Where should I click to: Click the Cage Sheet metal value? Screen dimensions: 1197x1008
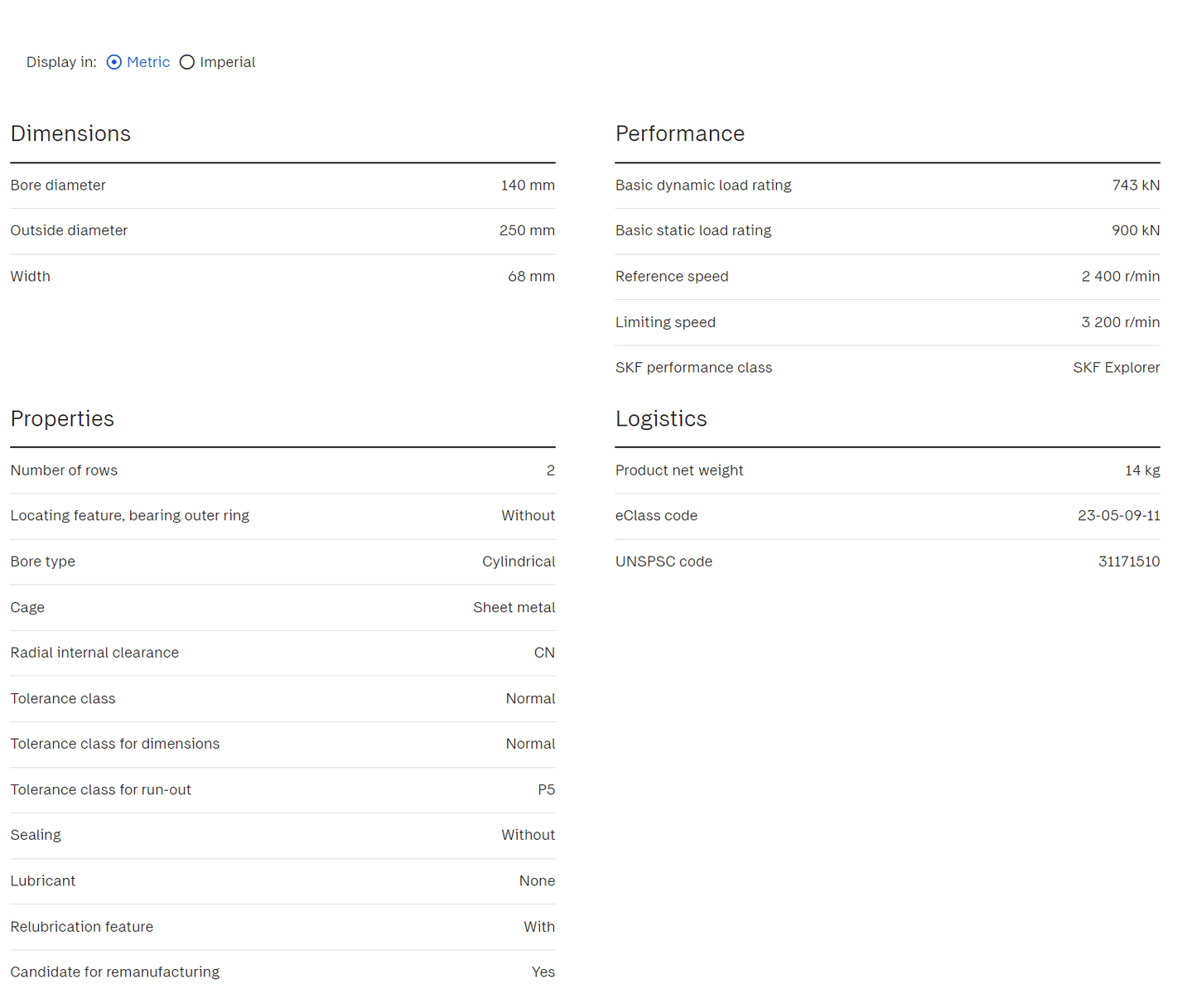pos(514,608)
